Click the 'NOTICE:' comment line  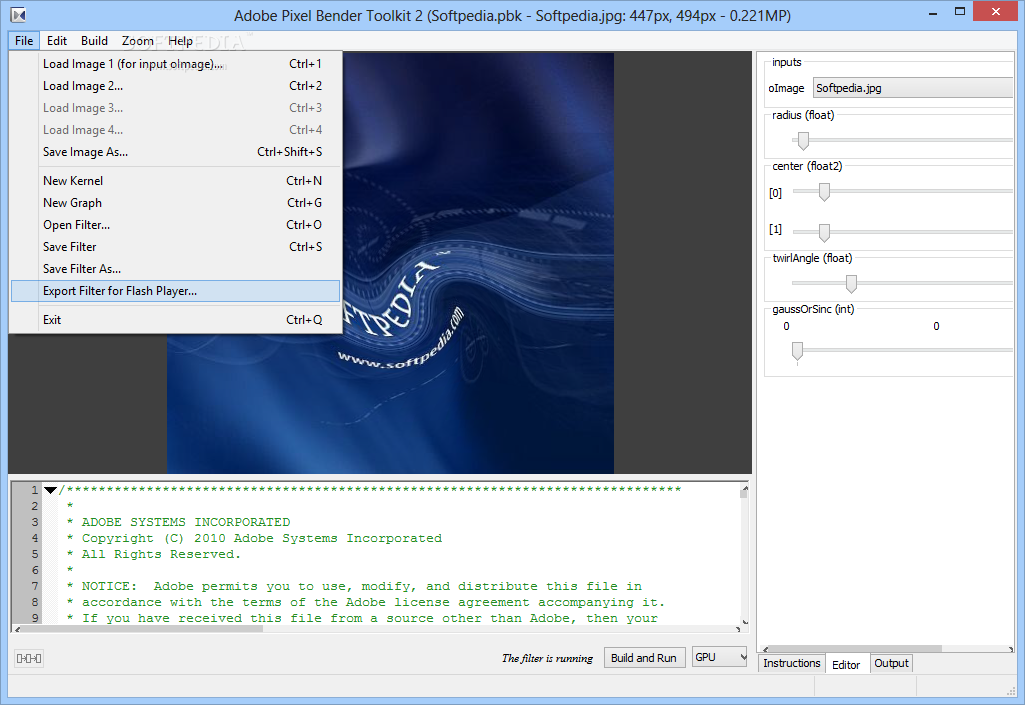[x=361, y=586]
